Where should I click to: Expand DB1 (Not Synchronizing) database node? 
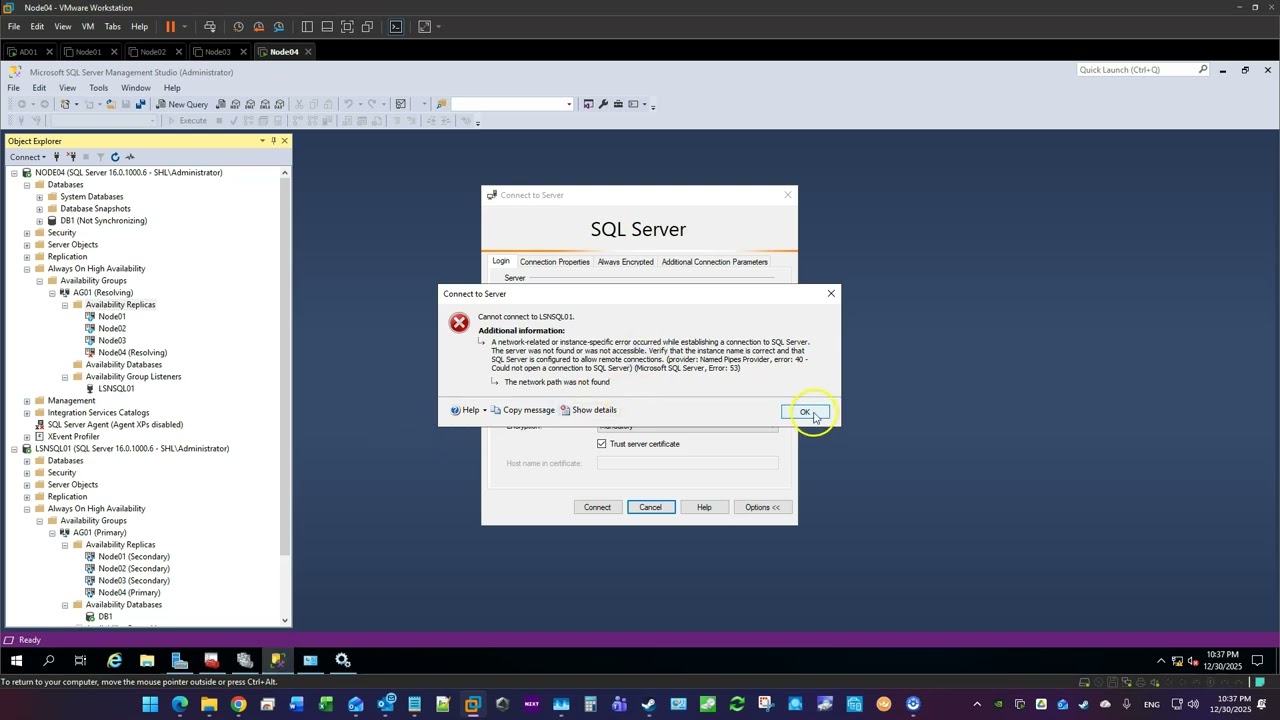(40, 221)
